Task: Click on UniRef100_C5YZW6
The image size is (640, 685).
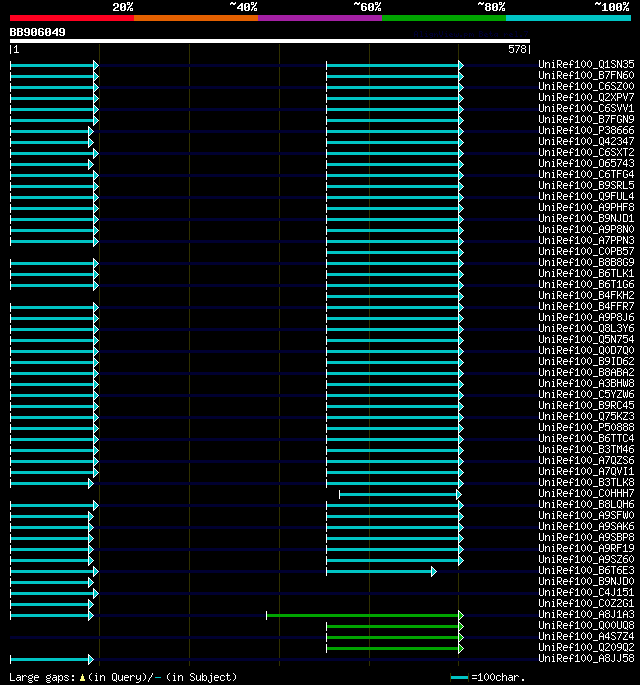Action: click(586, 394)
